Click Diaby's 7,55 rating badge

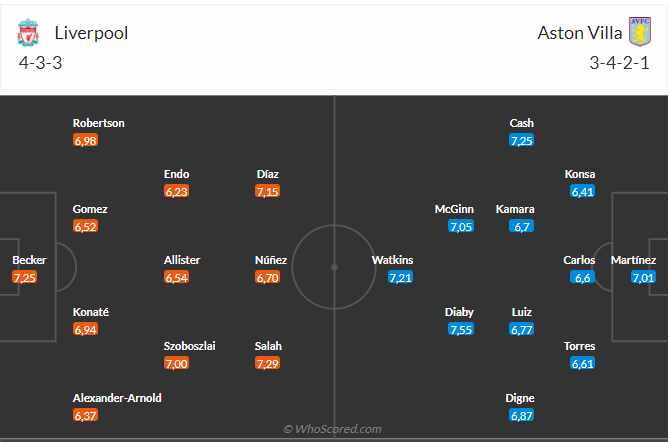461,329
